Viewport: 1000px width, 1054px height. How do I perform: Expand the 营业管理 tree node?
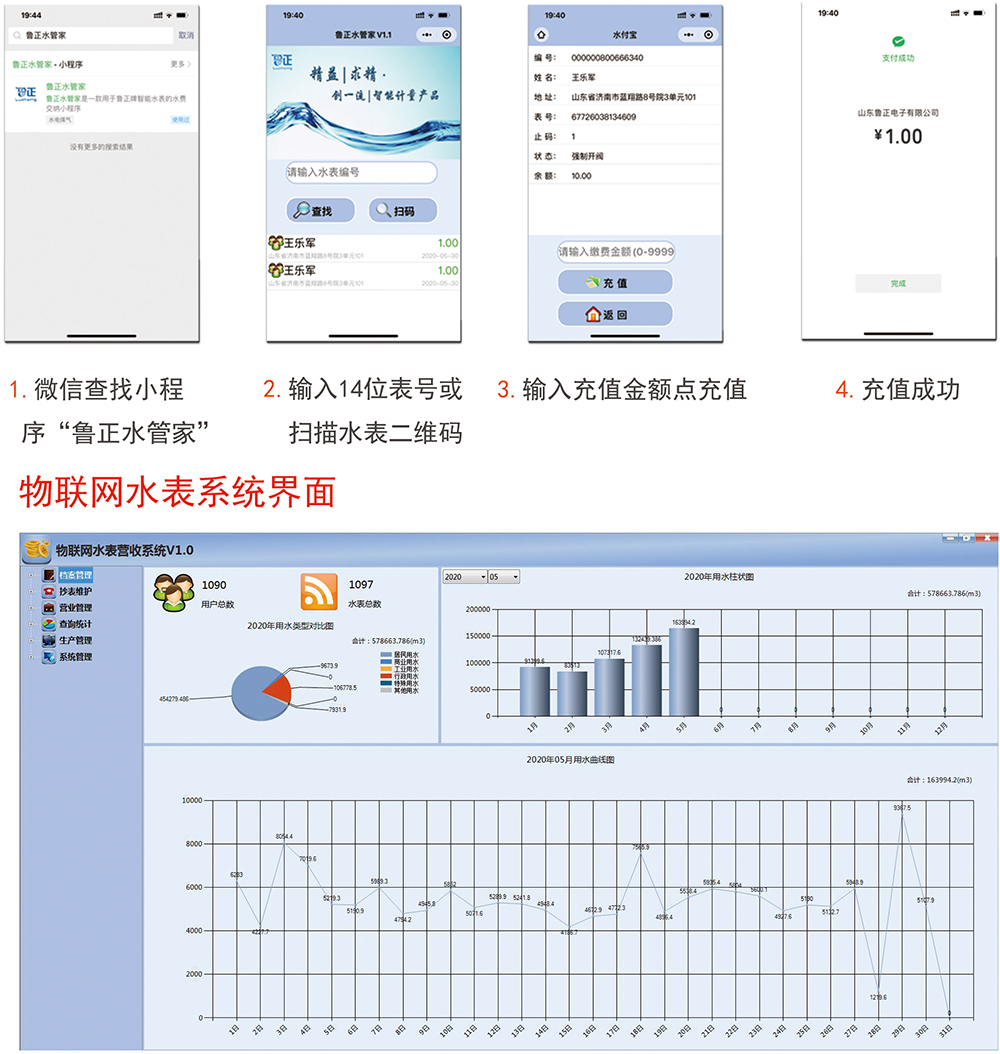[x=31, y=608]
